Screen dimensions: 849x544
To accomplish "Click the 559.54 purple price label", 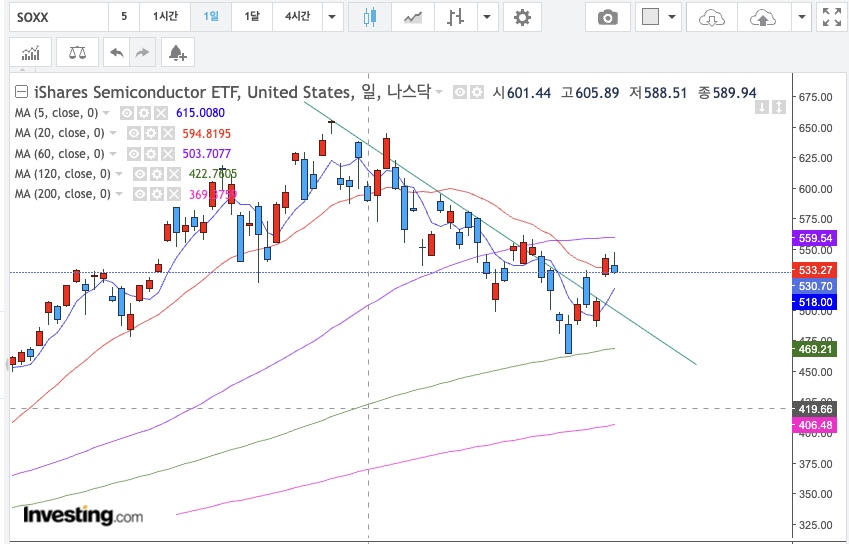I will (814, 238).
